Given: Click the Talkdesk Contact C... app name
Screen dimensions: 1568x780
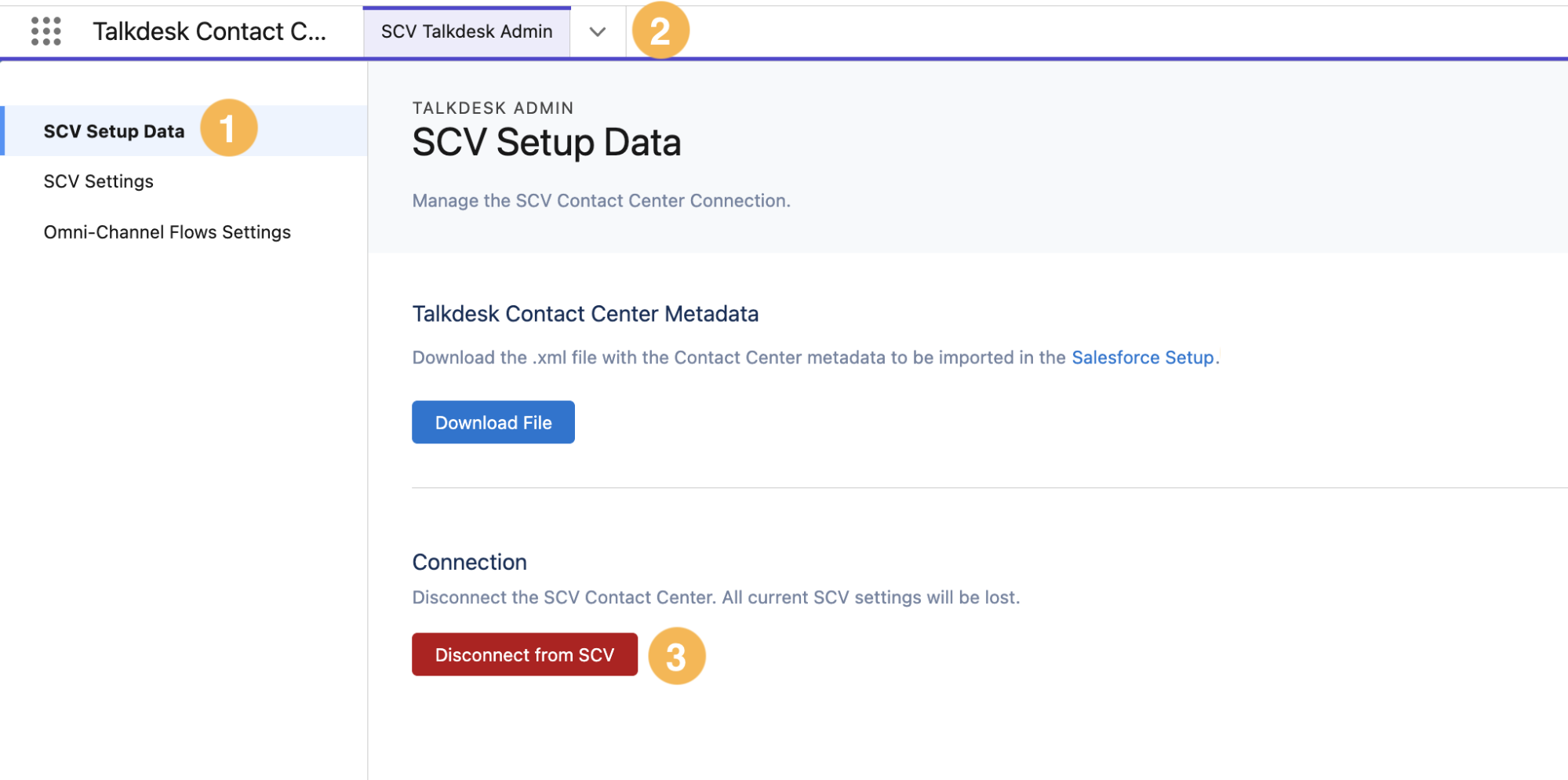Looking at the screenshot, I should [209, 31].
